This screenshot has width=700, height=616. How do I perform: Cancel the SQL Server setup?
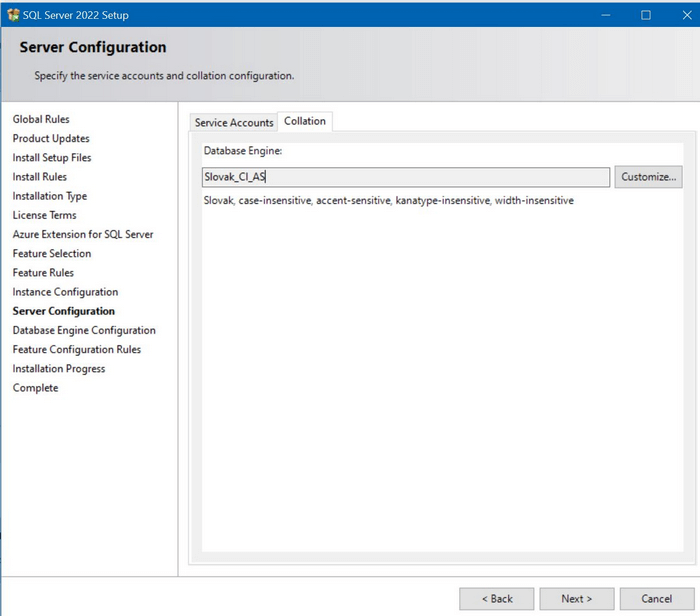(657, 598)
